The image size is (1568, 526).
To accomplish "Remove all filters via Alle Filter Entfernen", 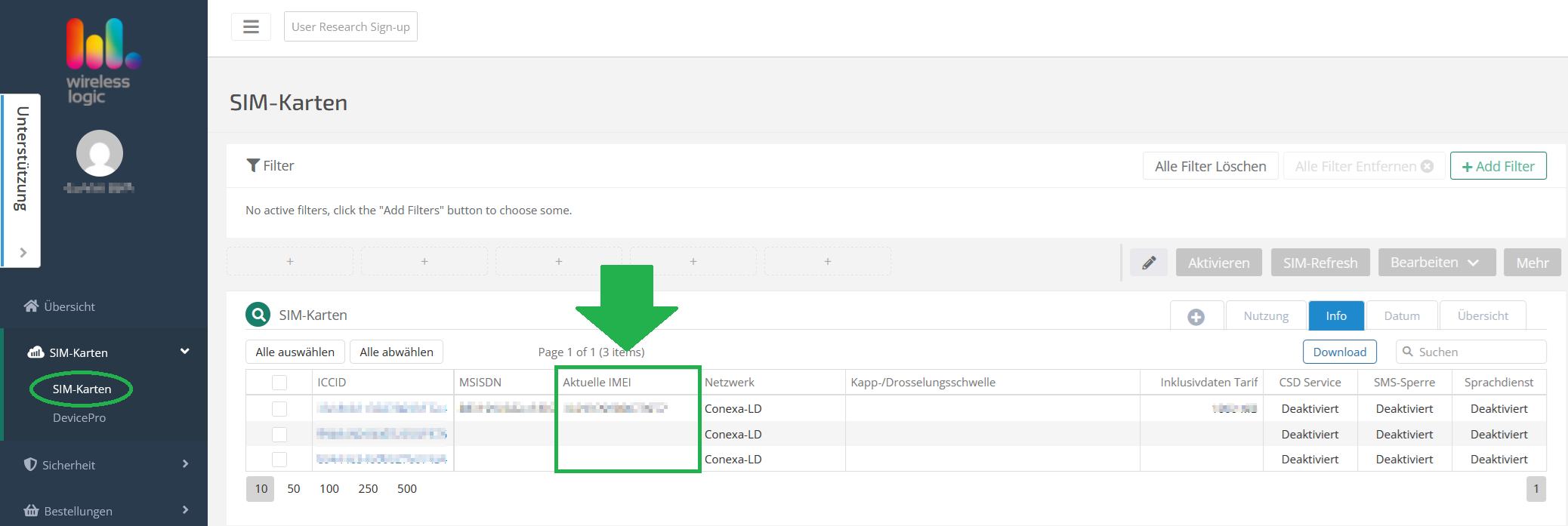I will tap(1363, 166).
